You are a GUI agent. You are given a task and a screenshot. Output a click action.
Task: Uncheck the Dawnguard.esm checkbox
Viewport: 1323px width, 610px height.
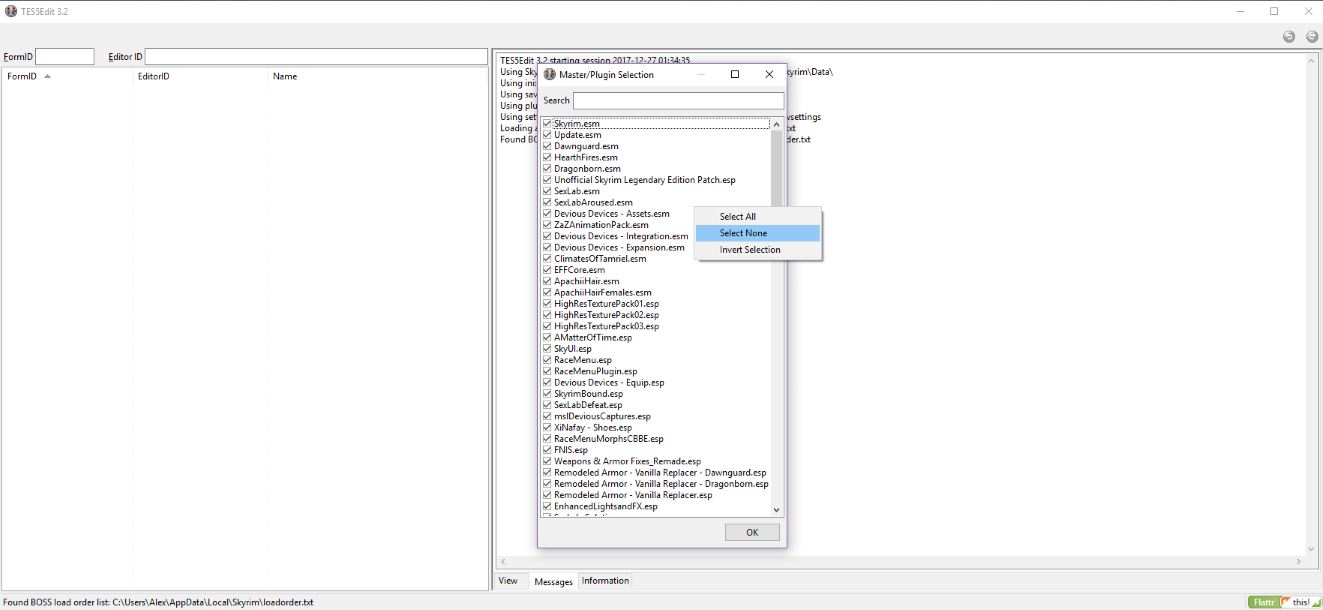[x=547, y=146]
